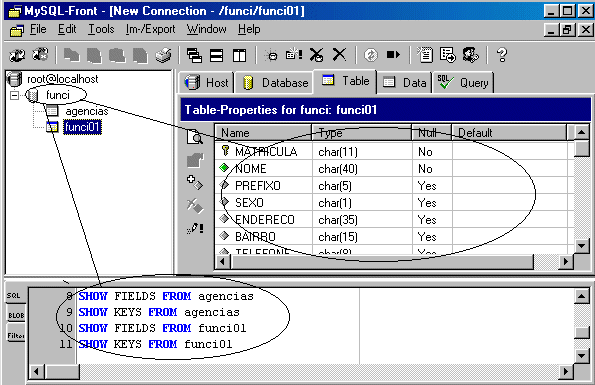Open the Help menu
The width and height of the screenshot is (595, 385).
tap(249, 29)
